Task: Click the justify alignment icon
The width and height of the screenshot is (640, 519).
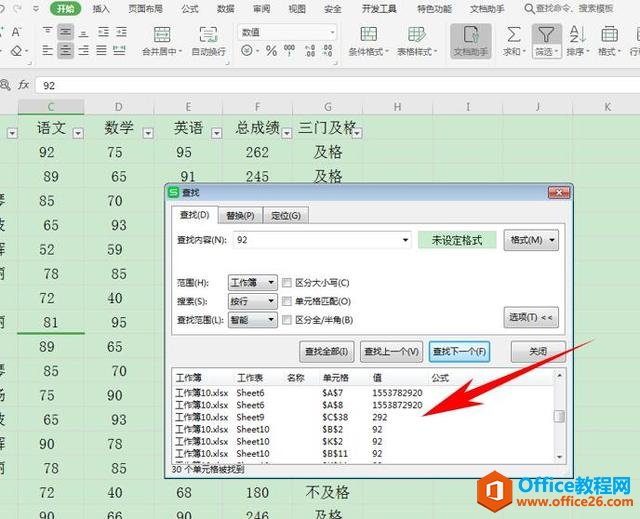Action: [x=101, y=51]
